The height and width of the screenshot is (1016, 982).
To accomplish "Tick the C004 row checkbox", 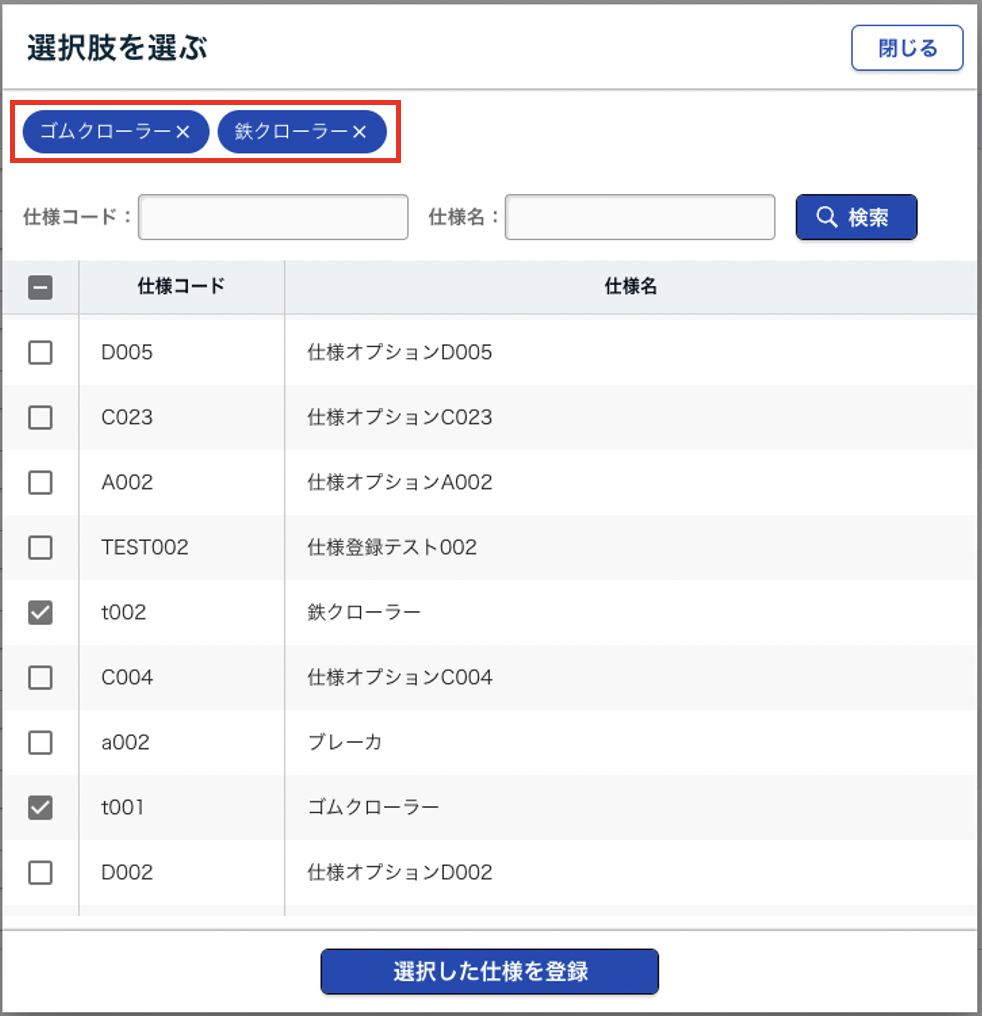I will coord(40,677).
